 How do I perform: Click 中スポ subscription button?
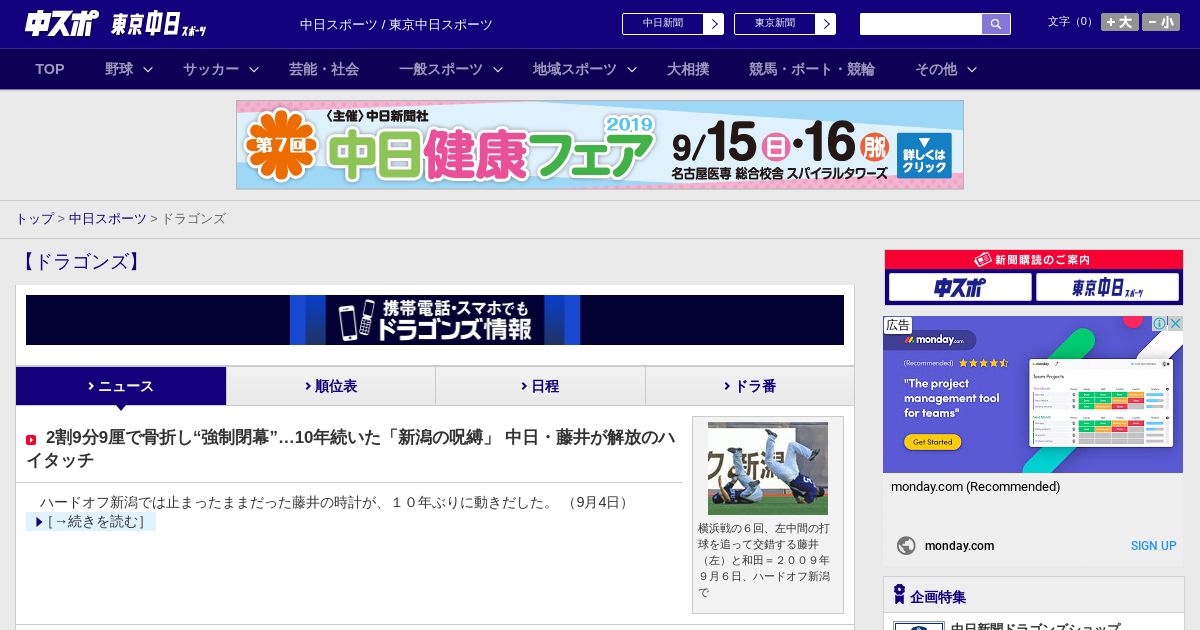click(959, 288)
